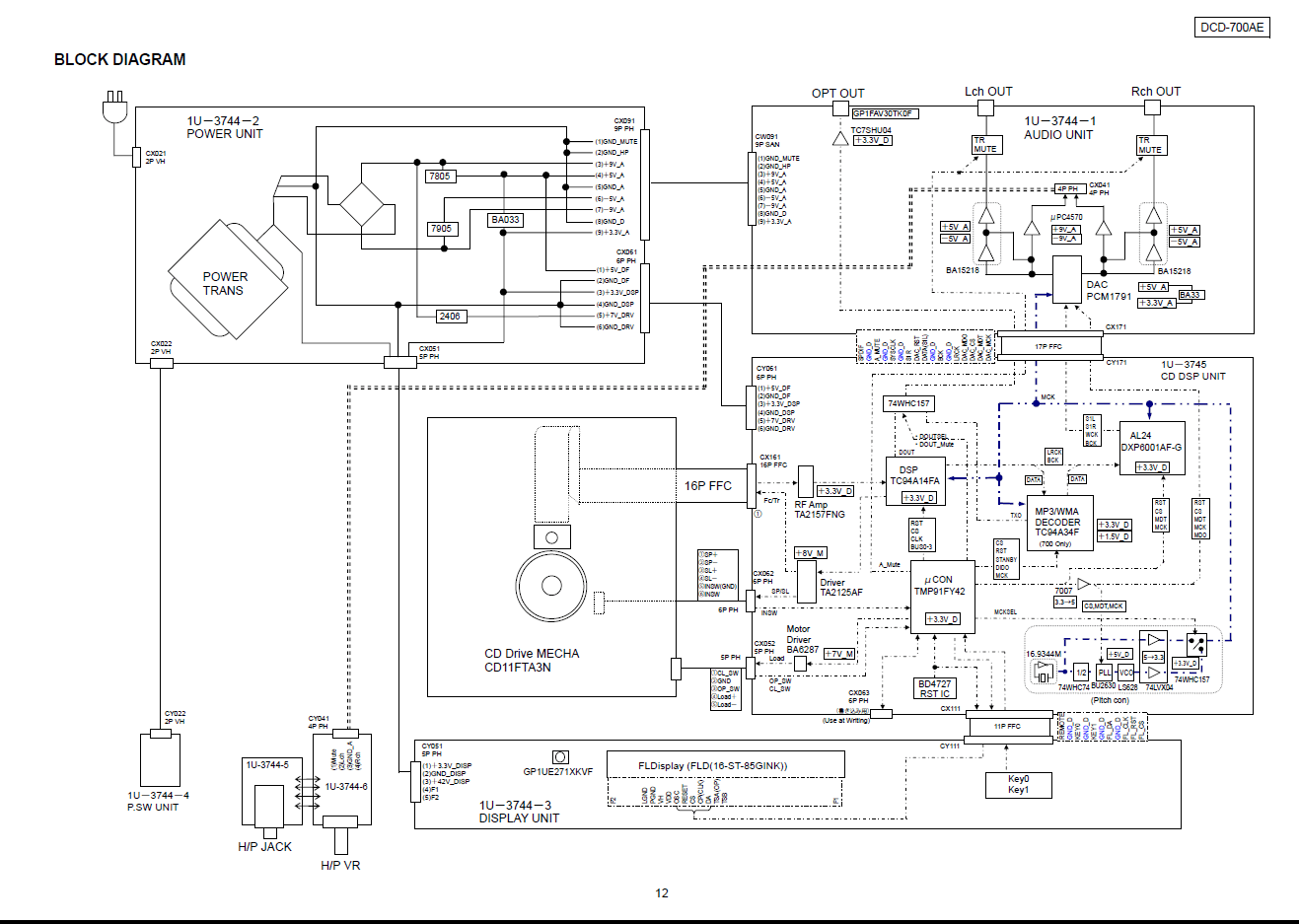Screen dimensions: 1299x924
Task: Select the 1/2 divider block
Action: pyautogui.click(x=1082, y=672)
